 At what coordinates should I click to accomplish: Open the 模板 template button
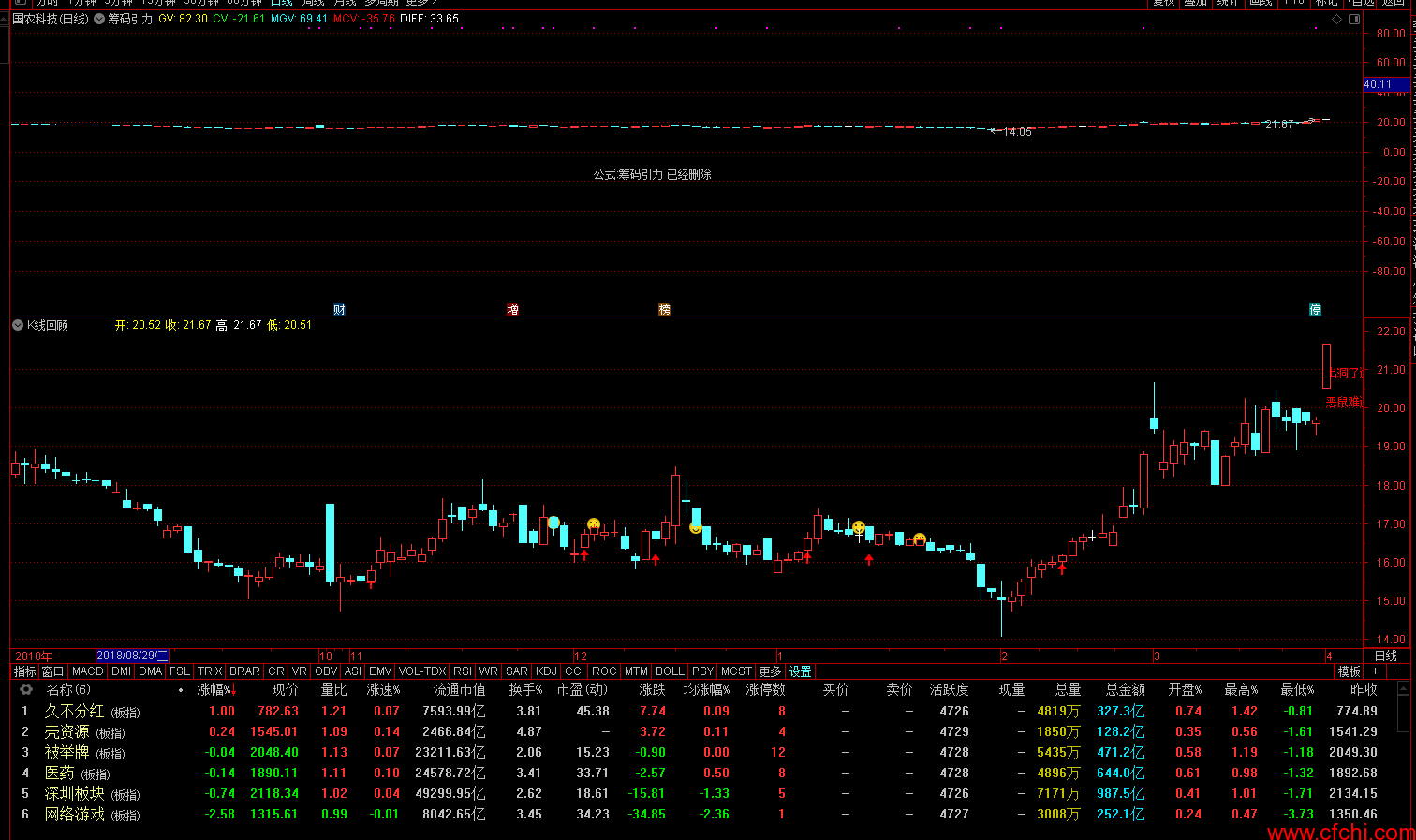point(1349,671)
